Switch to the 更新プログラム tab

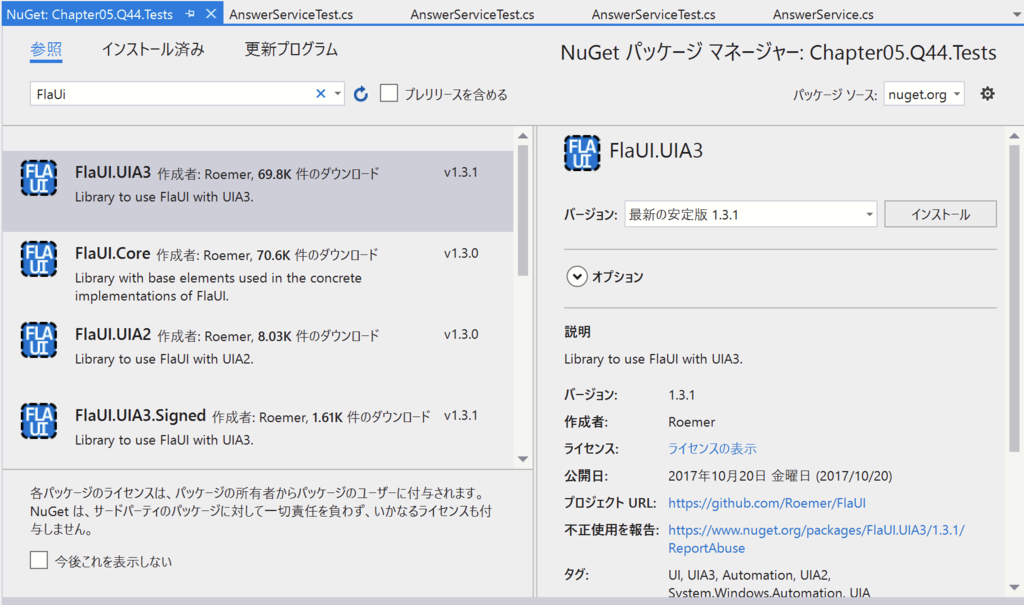pos(291,50)
